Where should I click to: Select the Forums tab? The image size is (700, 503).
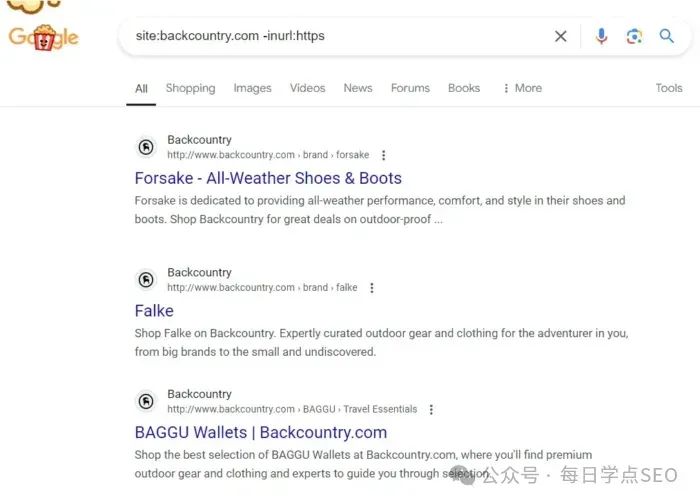pos(410,88)
